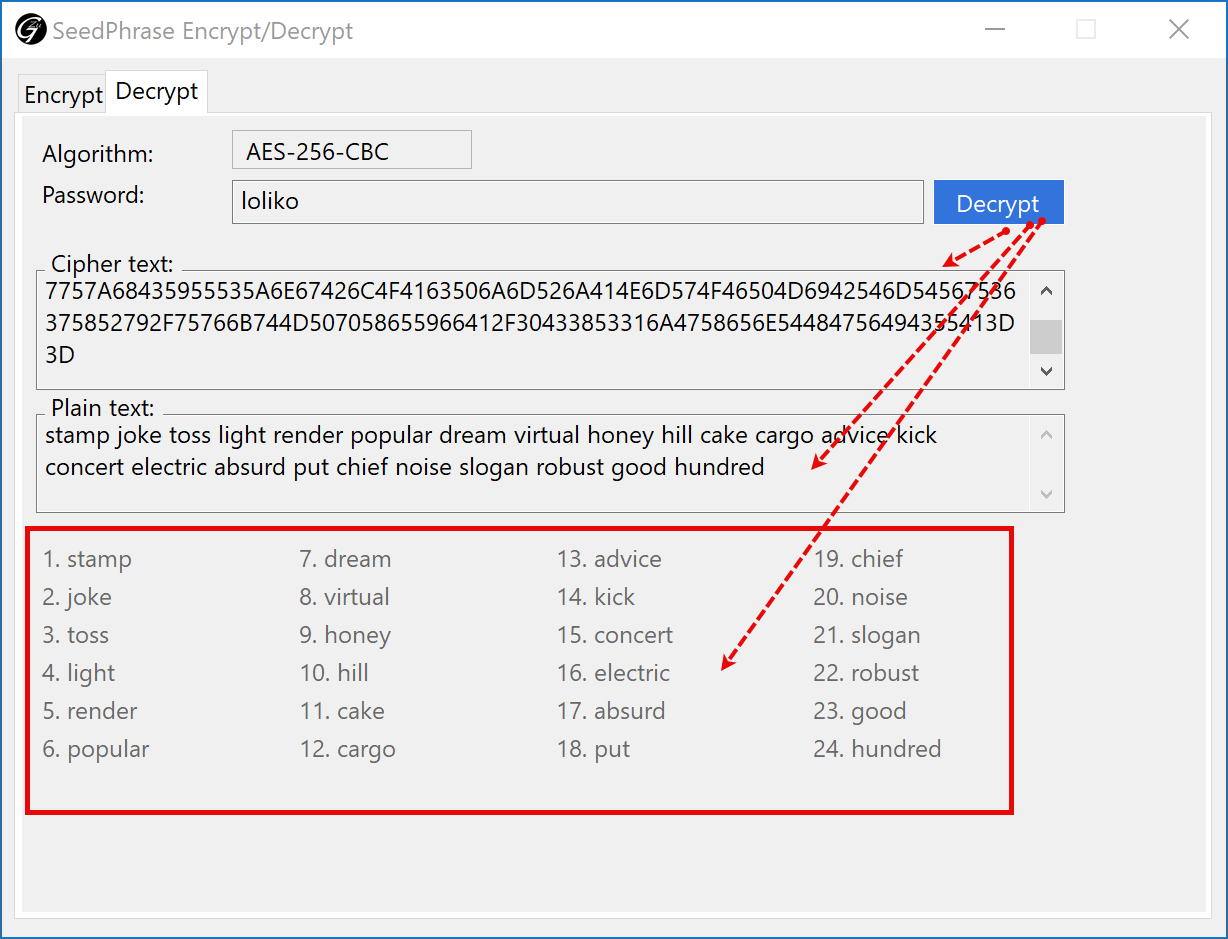Click the word label '12. cargo'
Image resolution: width=1228 pixels, height=939 pixels.
tap(348, 749)
